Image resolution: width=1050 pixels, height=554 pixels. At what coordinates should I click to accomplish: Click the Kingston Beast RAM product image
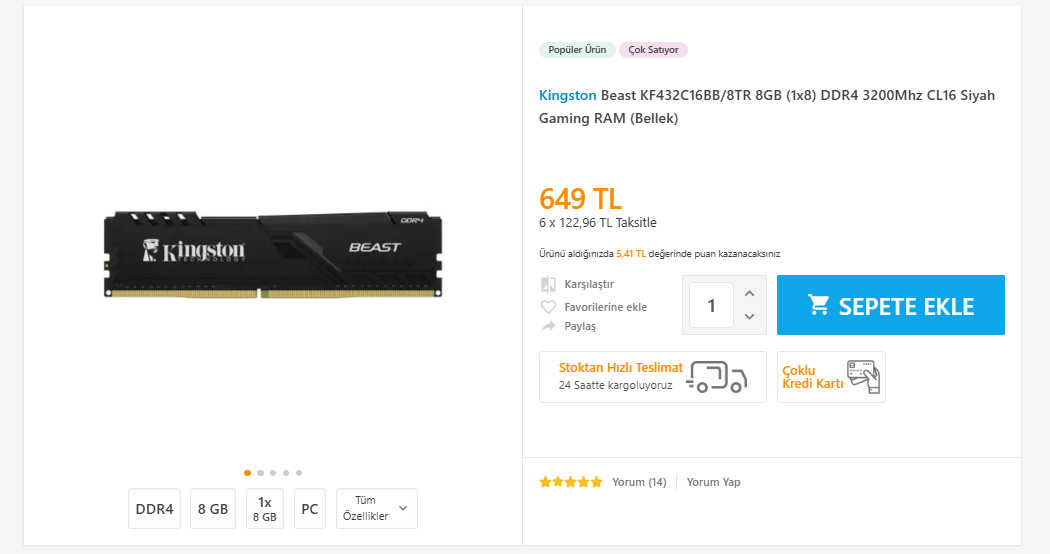[273, 254]
